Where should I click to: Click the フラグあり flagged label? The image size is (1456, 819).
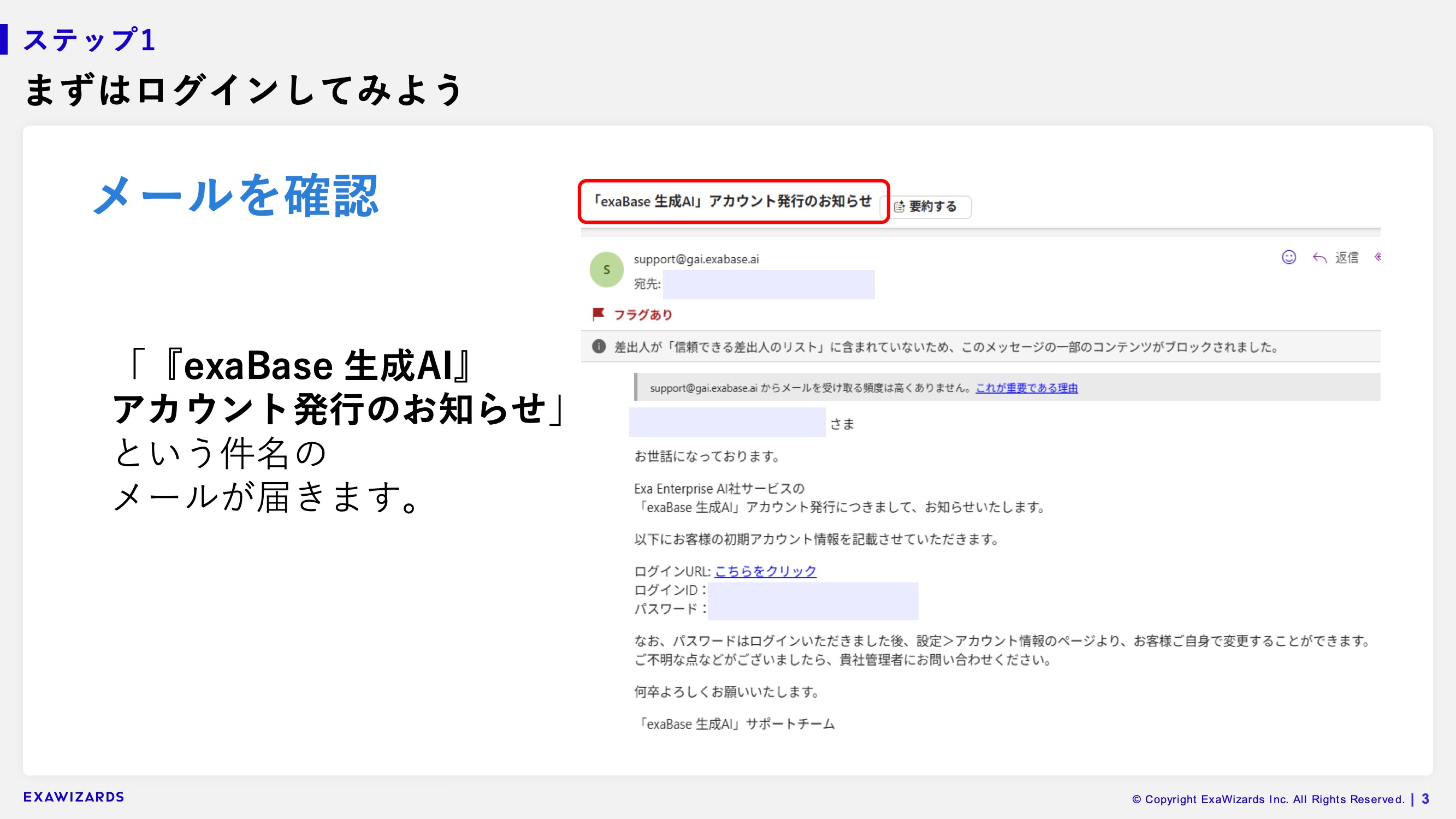click(643, 315)
